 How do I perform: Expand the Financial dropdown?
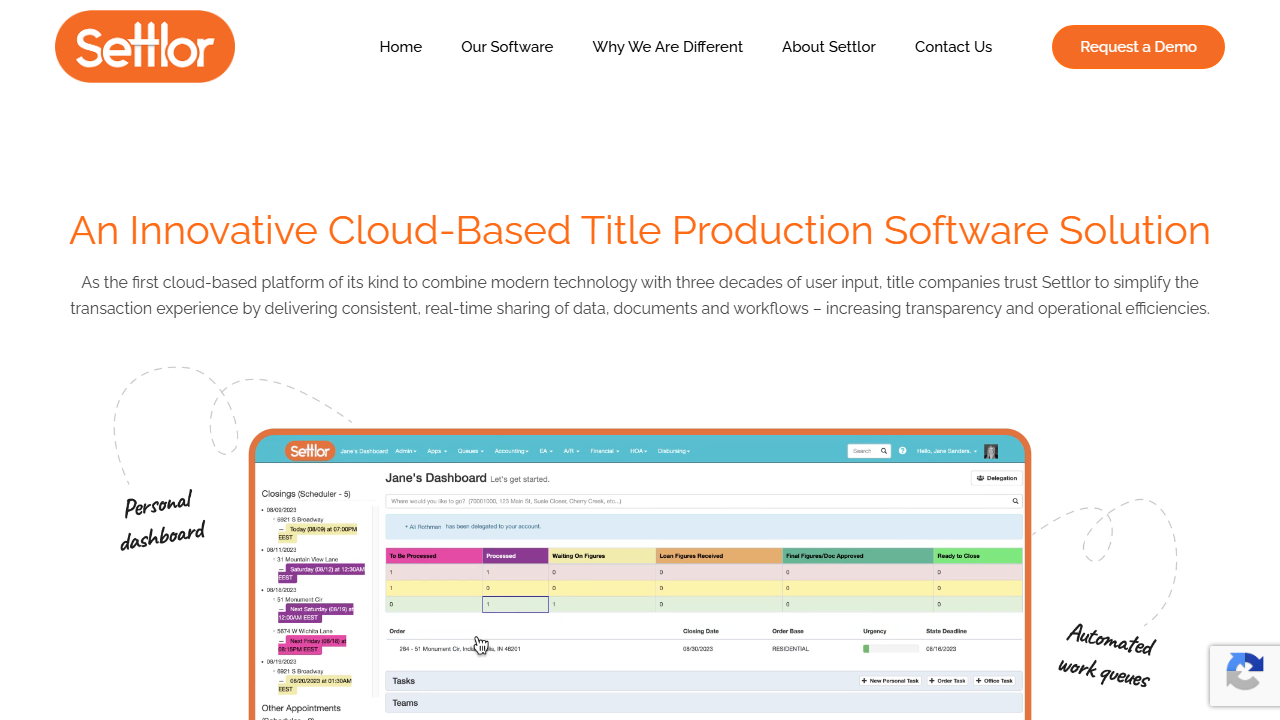click(x=605, y=451)
